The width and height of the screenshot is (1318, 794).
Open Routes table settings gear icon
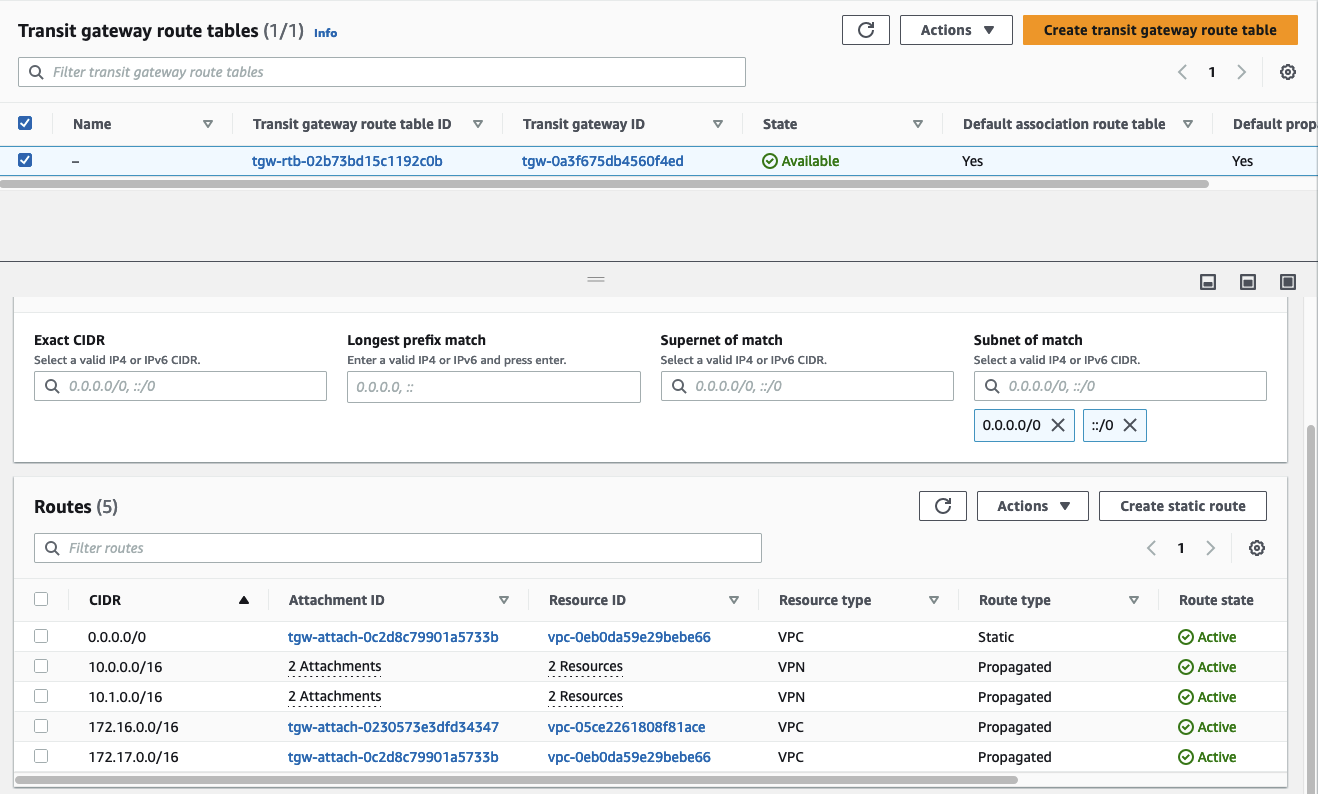point(1257,548)
